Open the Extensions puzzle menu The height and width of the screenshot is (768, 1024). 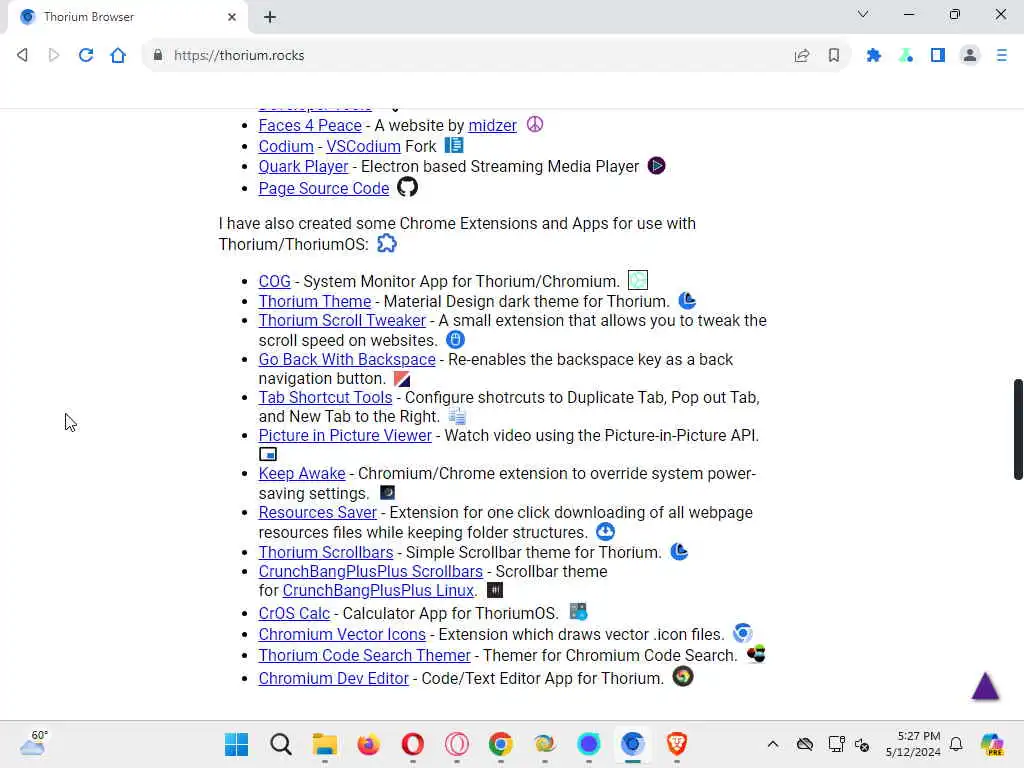click(873, 56)
